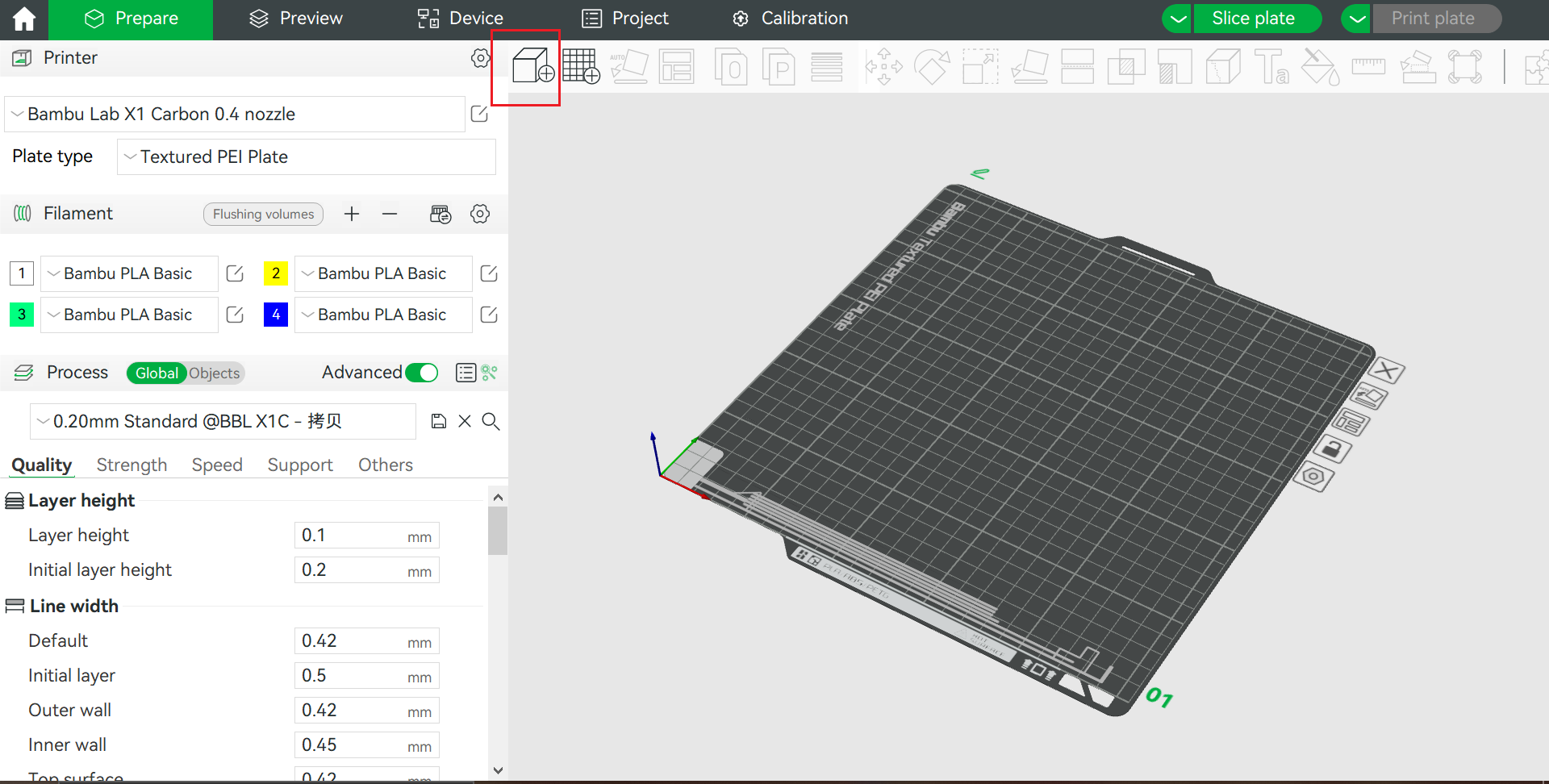Open plate settings hexagon icon
Screen dimensions: 1549x784
1313,477
